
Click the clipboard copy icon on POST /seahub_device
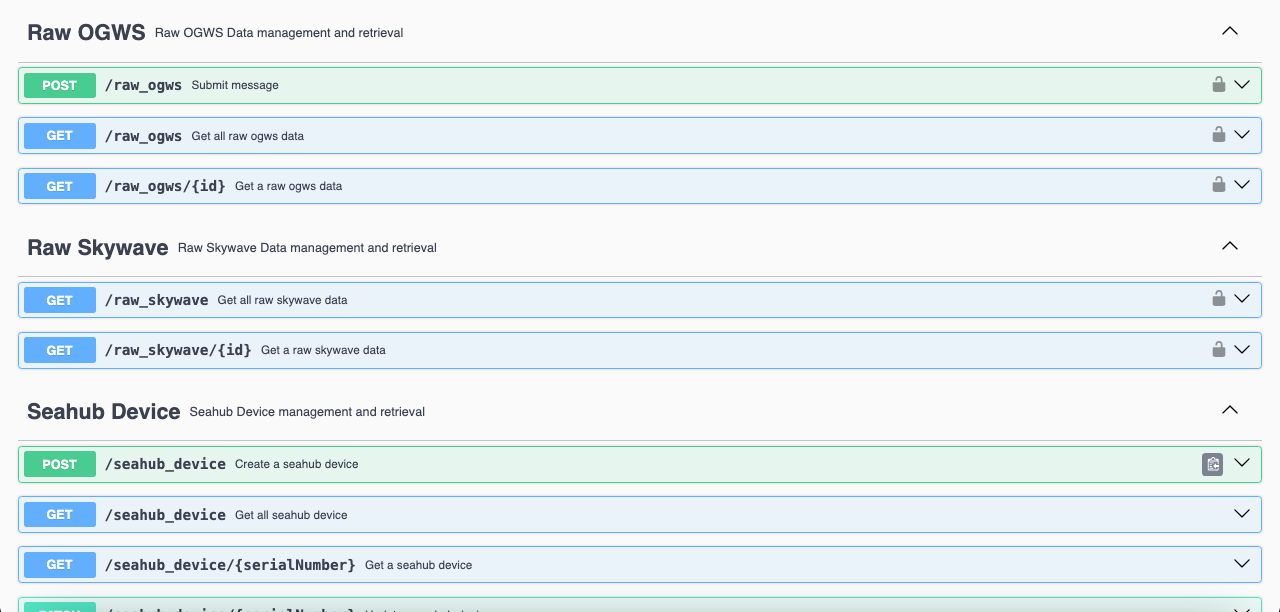(x=1212, y=464)
